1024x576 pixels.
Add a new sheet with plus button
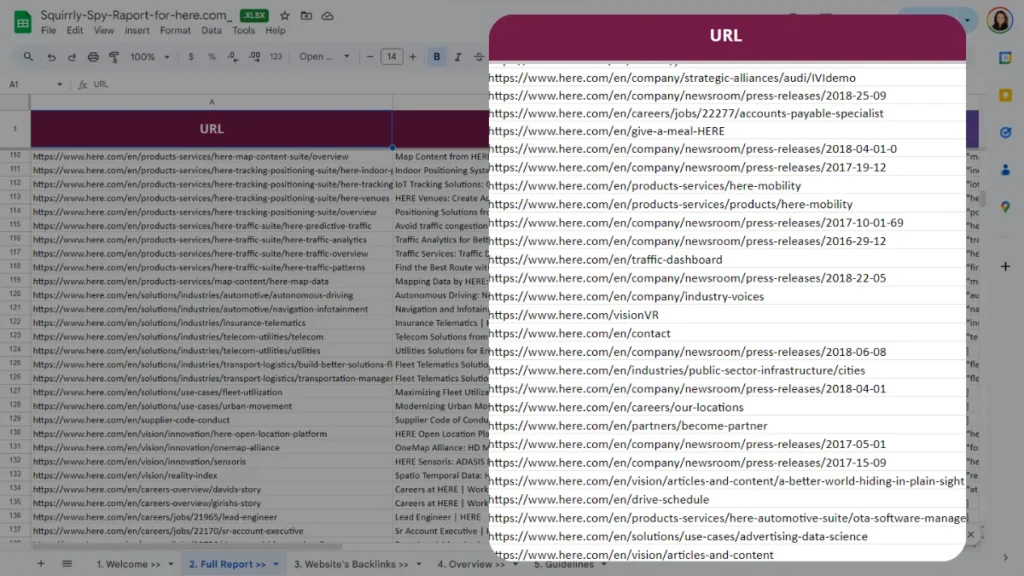[x=41, y=564]
